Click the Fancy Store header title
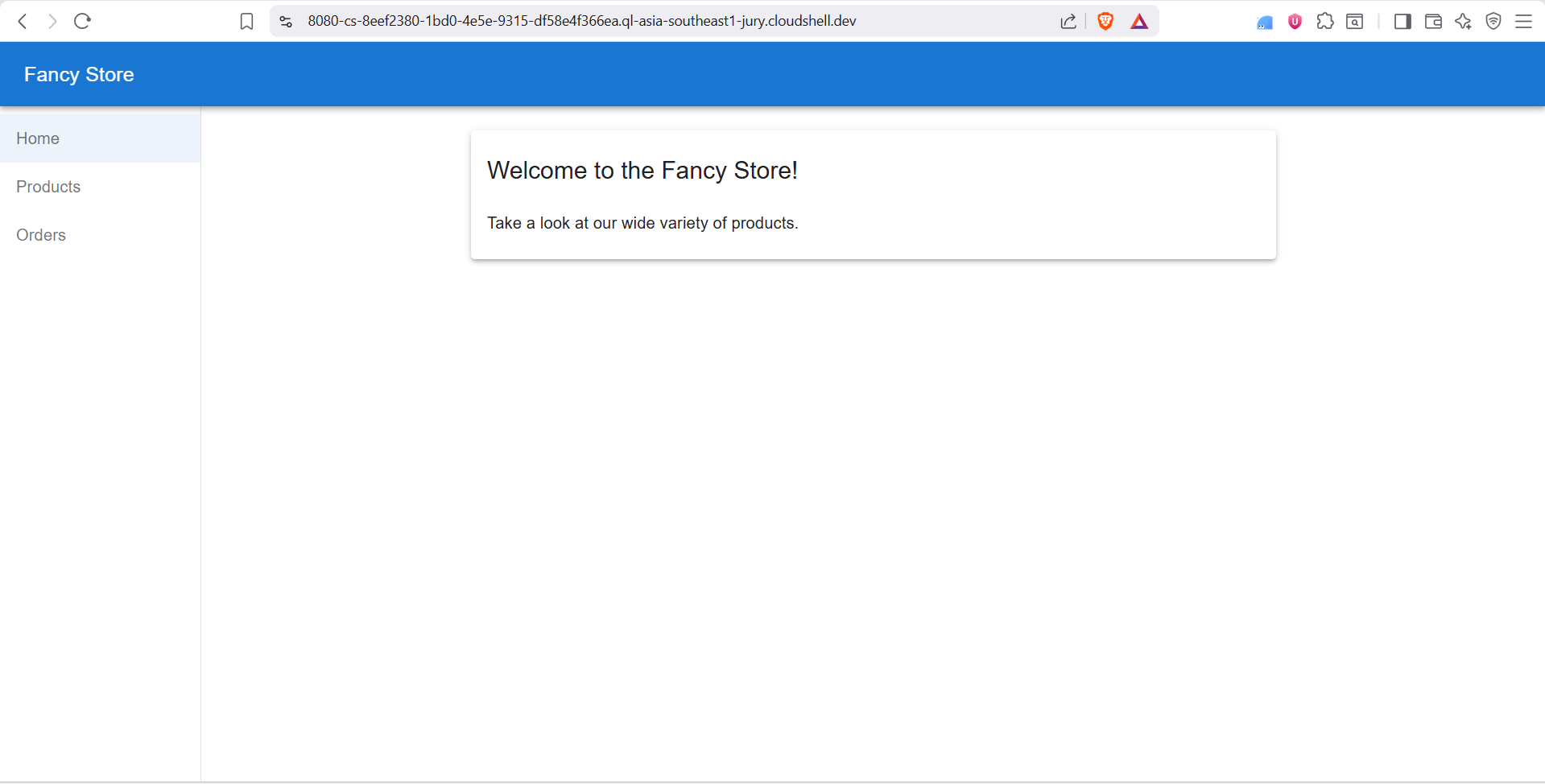 click(x=78, y=73)
